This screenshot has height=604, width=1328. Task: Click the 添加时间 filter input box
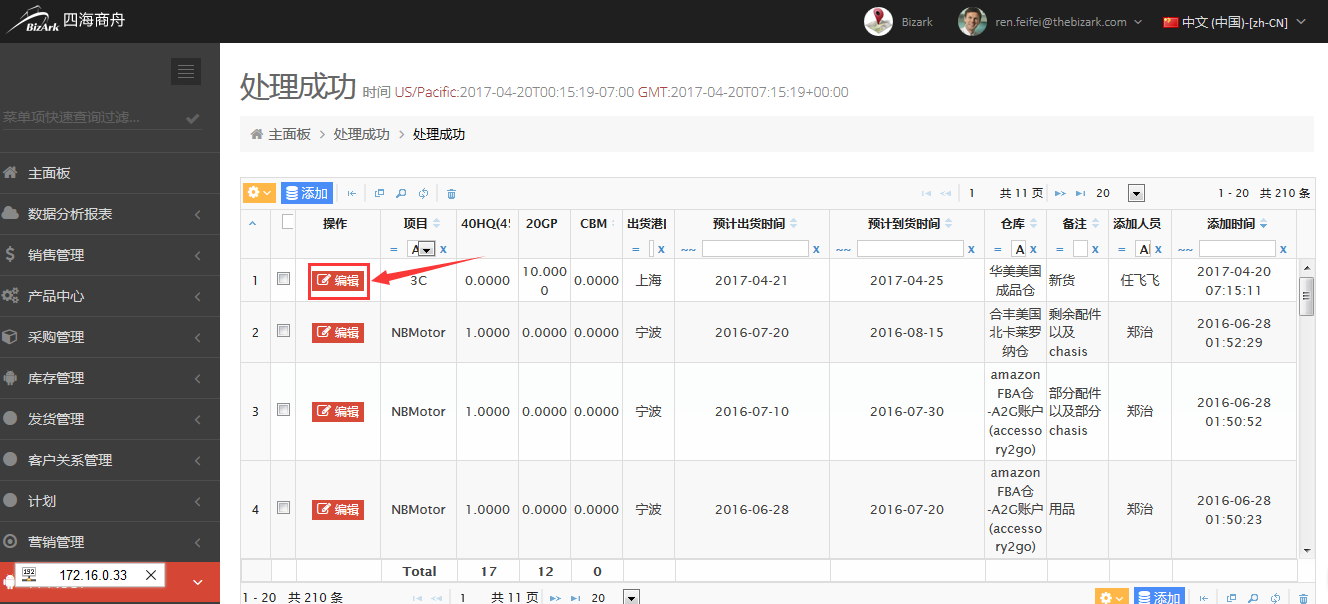1237,249
